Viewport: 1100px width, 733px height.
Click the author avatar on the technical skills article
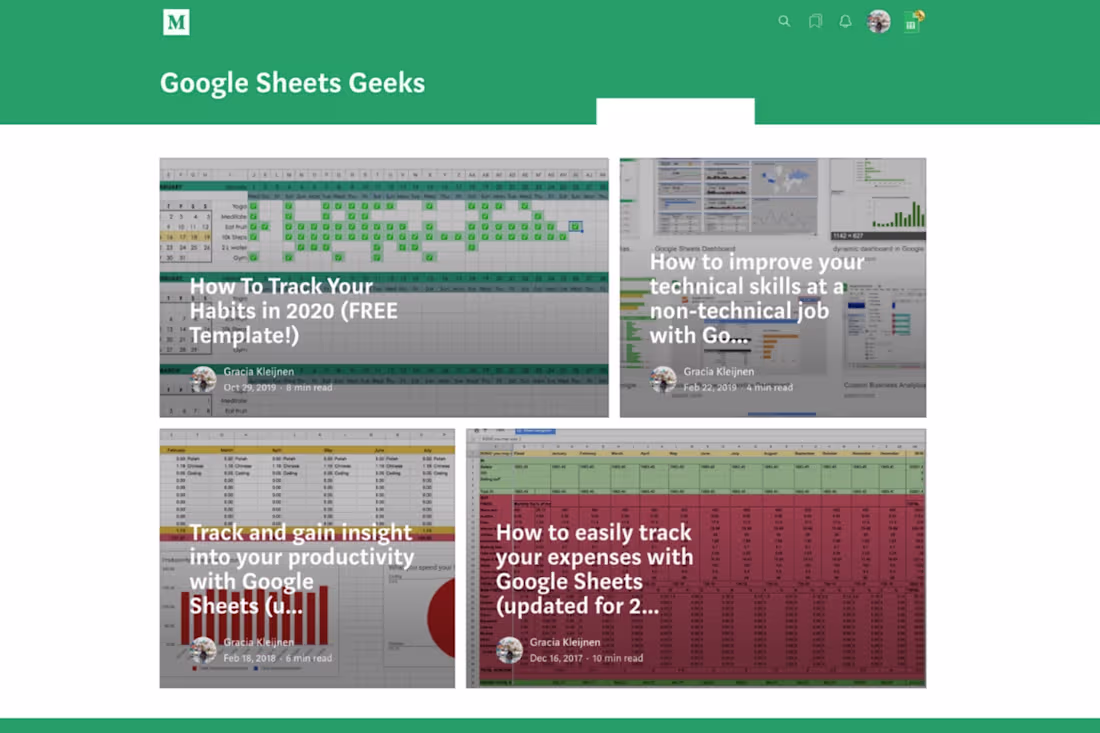point(663,378)
